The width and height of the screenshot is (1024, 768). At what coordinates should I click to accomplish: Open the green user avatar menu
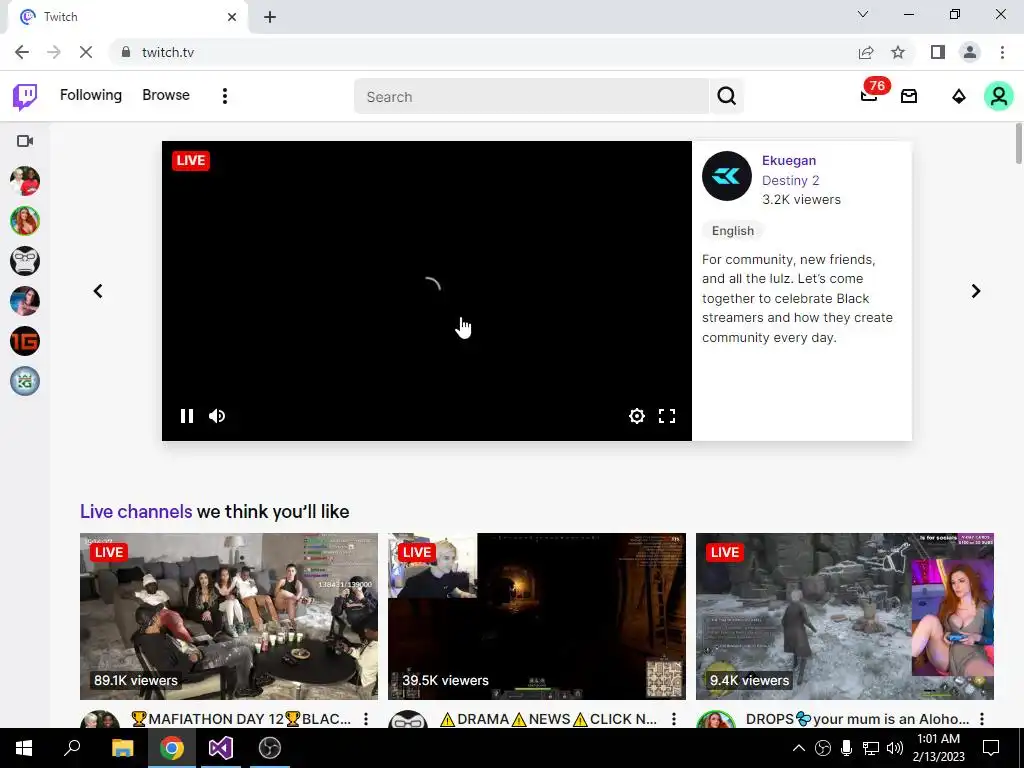tap(999, 96)
